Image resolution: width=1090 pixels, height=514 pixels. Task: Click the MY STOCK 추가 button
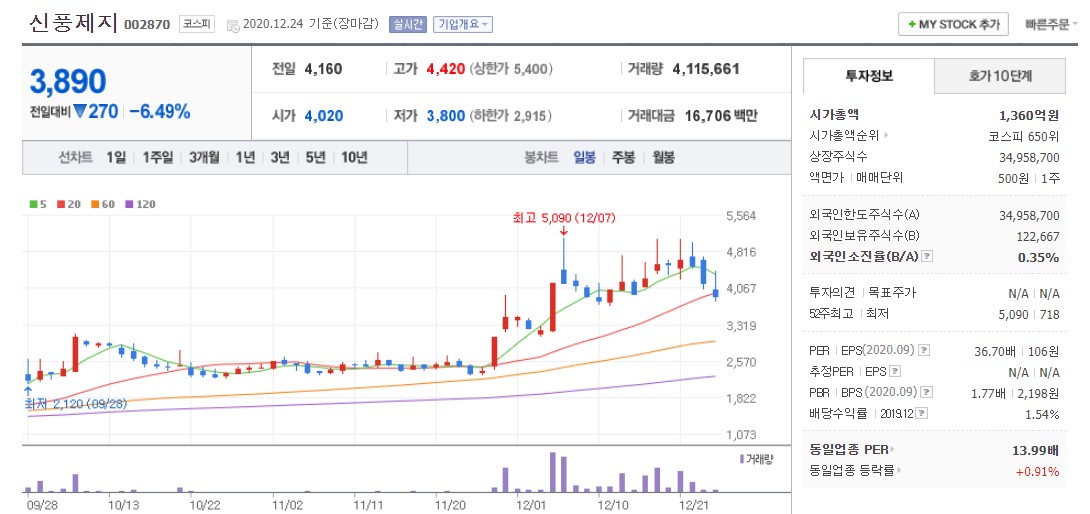pyautogui.click(x=952, y=24)
